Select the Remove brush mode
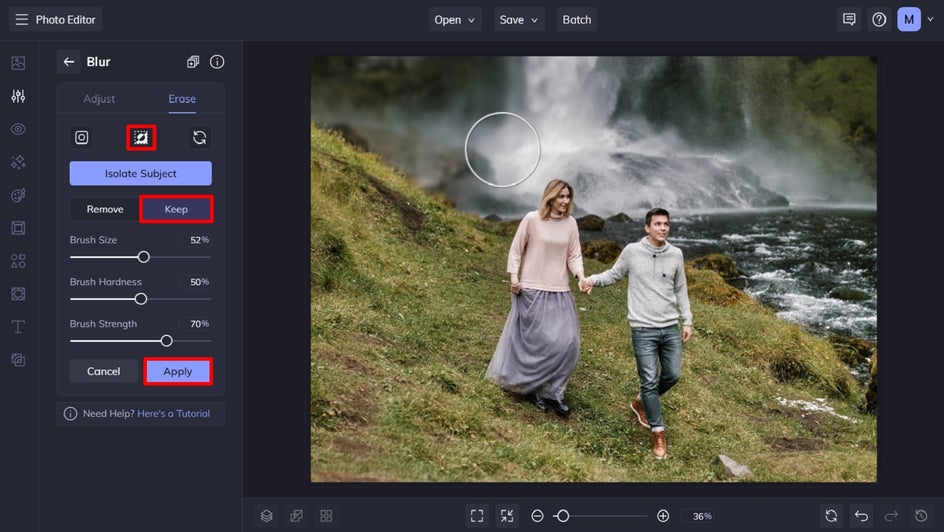This screenshot has height=532, width=944. coord(105,209)
